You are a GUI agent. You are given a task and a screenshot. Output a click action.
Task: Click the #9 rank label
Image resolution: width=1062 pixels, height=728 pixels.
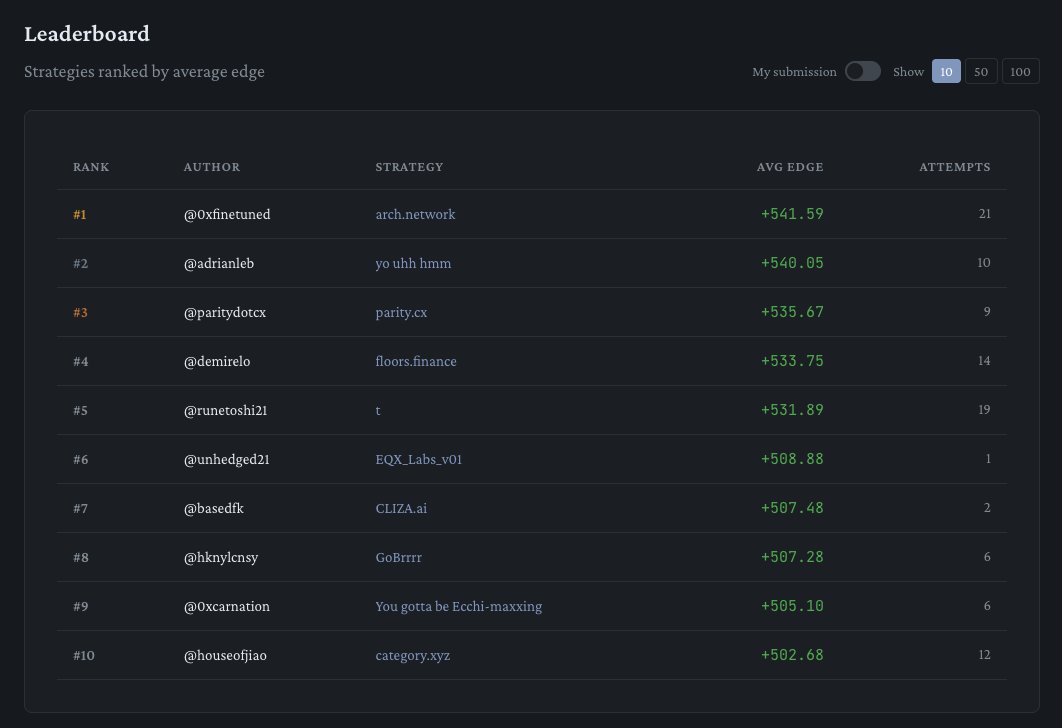tap(81, 607)
